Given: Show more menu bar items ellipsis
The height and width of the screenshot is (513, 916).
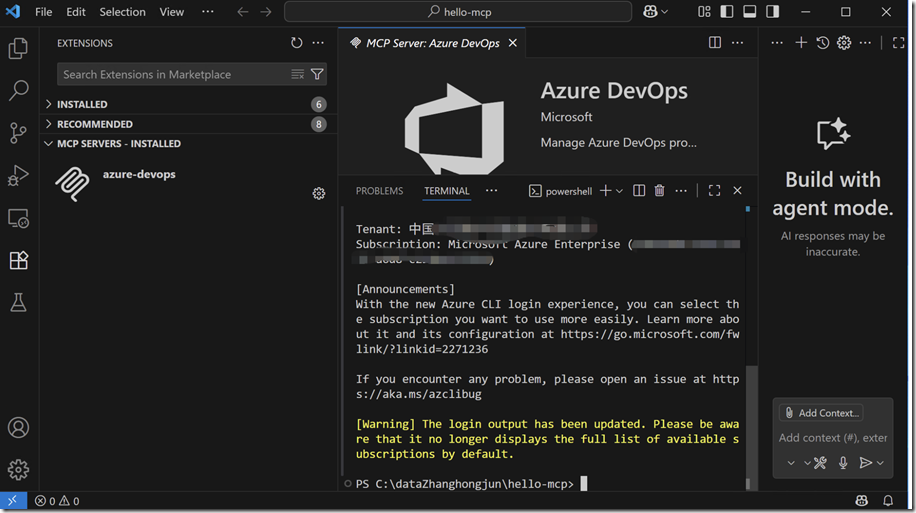Looking at the screenshot, I should (207, 12).
